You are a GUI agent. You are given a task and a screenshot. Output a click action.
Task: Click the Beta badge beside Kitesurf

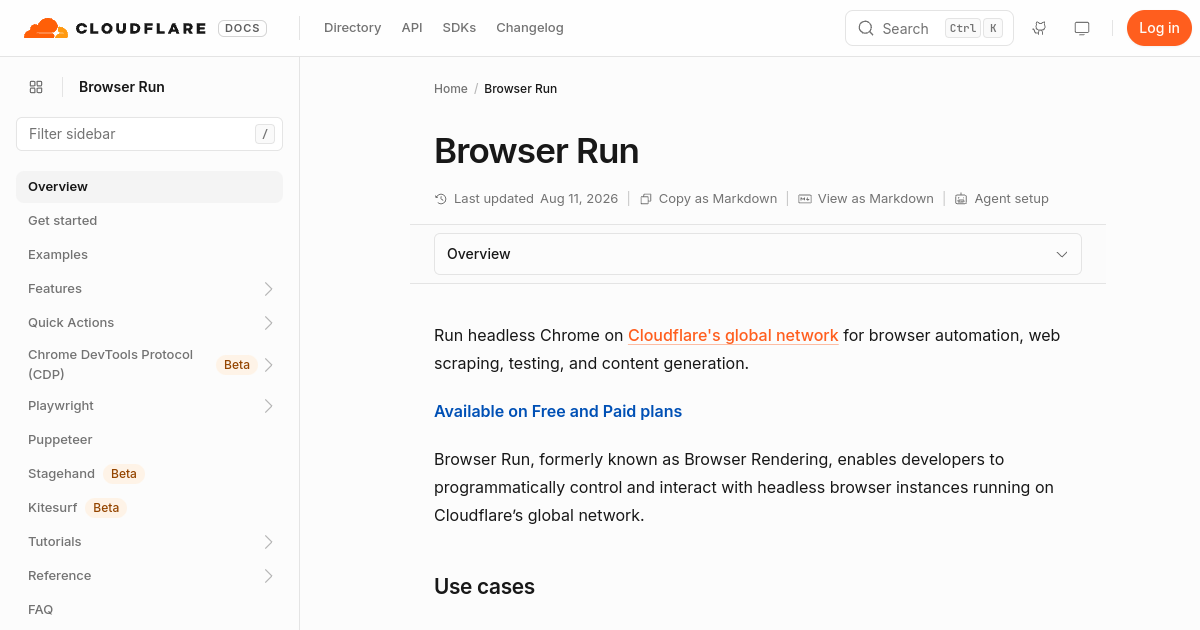pos(106,508)
